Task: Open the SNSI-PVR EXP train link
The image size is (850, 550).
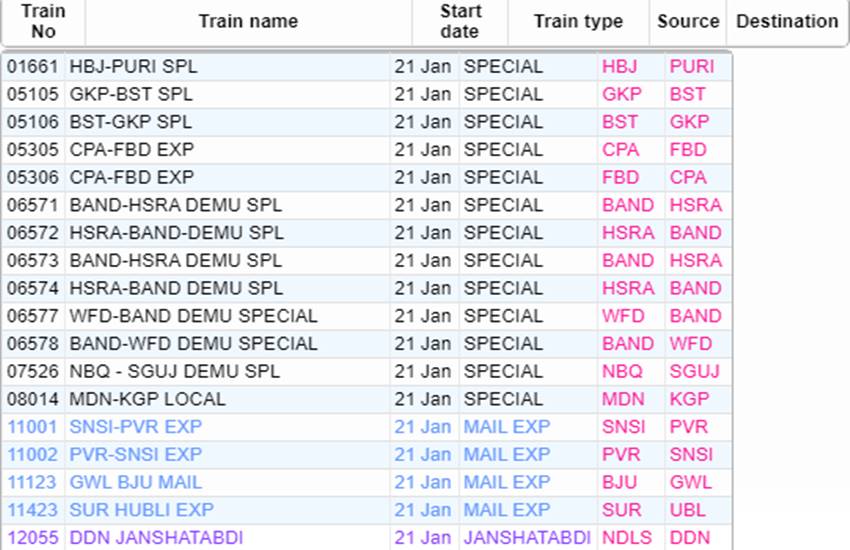Action: (x=136, y=427)
